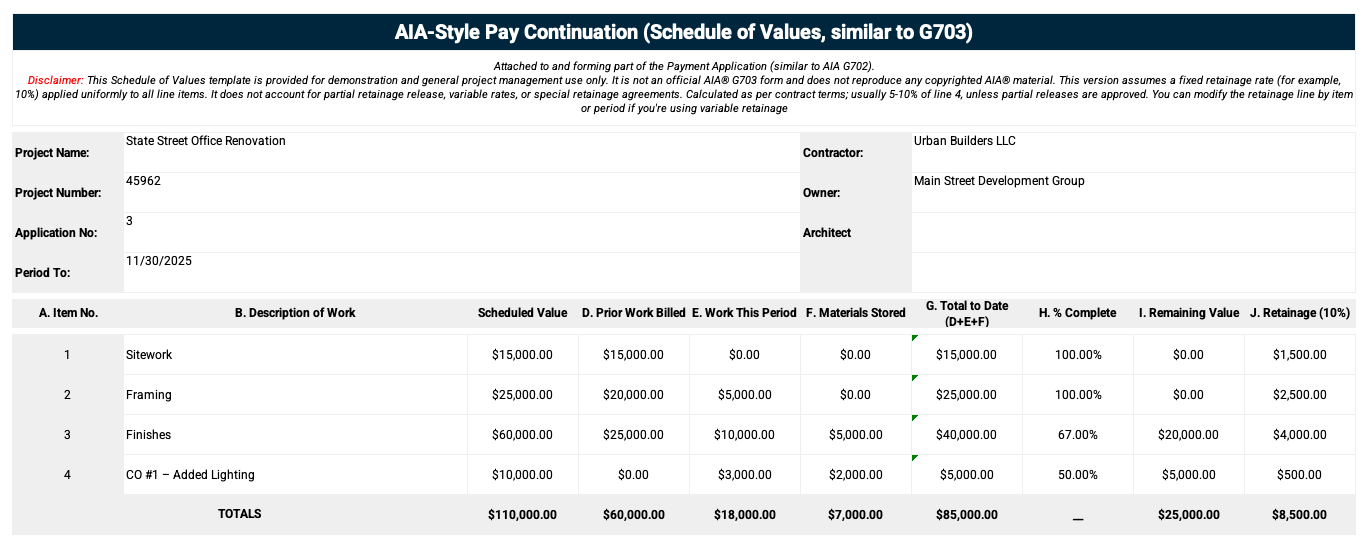Click the Period To date 11/30/2025
Viewport: 1366px width, 548px height.
click(x=159, y=262)
